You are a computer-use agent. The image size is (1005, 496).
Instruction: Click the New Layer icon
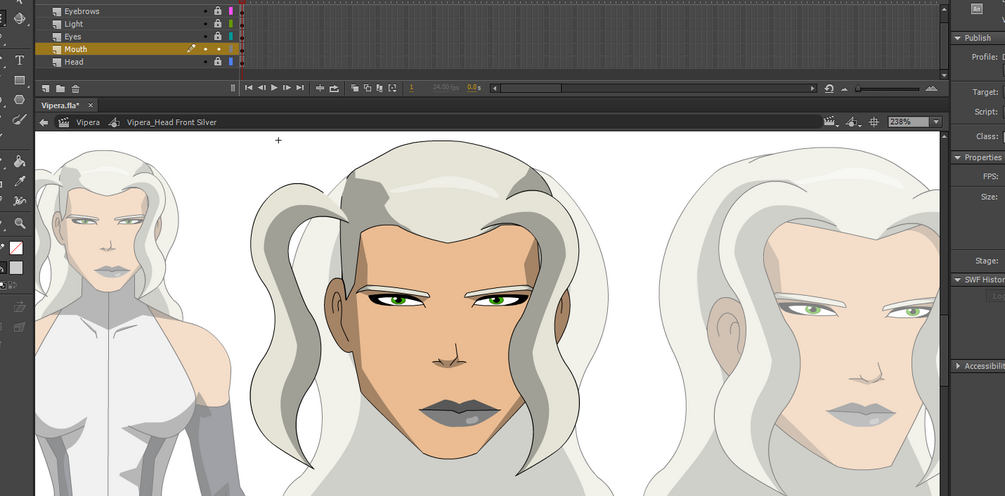click(x=46, y=88)
